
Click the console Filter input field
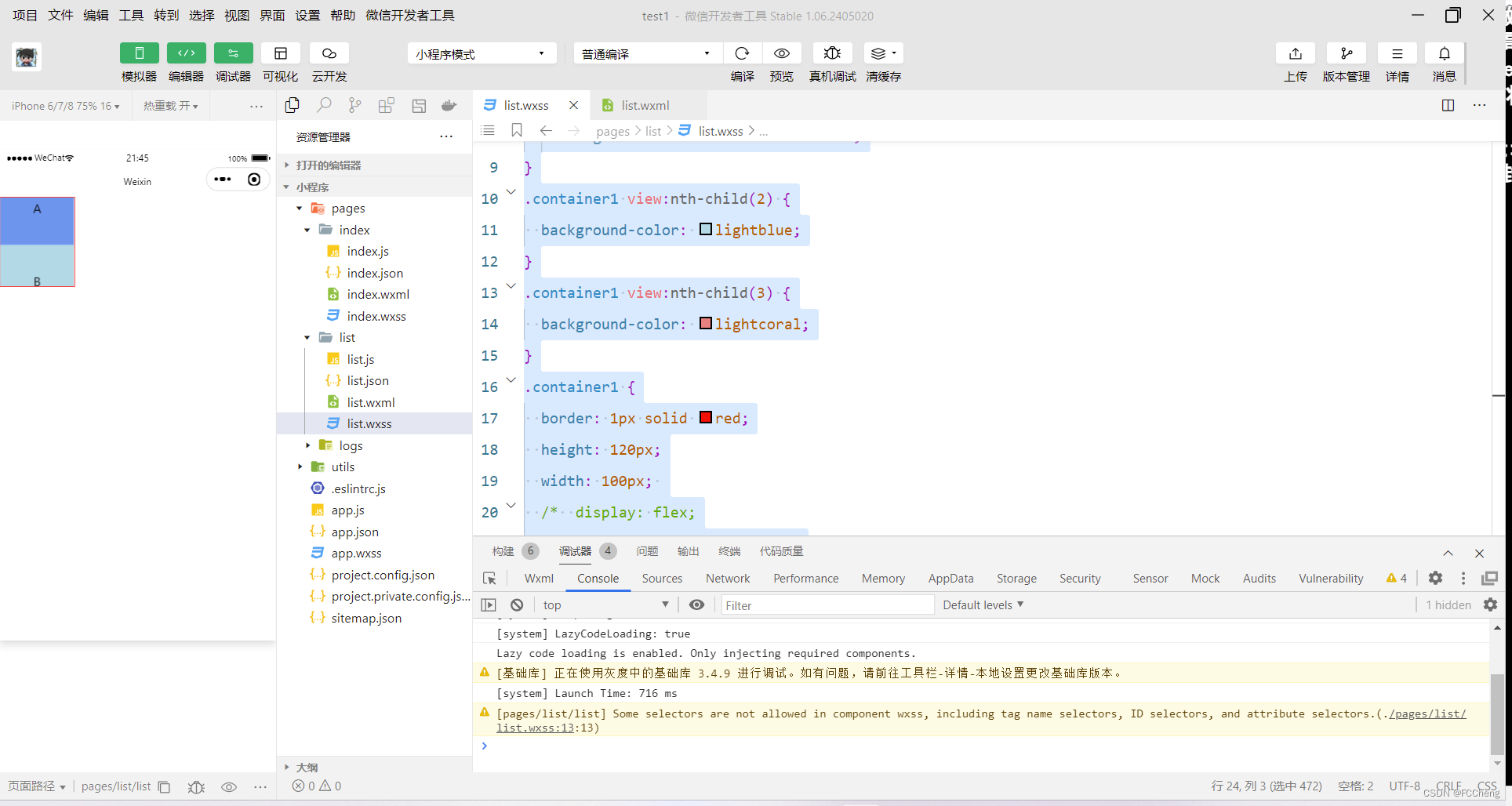[823, 604]
